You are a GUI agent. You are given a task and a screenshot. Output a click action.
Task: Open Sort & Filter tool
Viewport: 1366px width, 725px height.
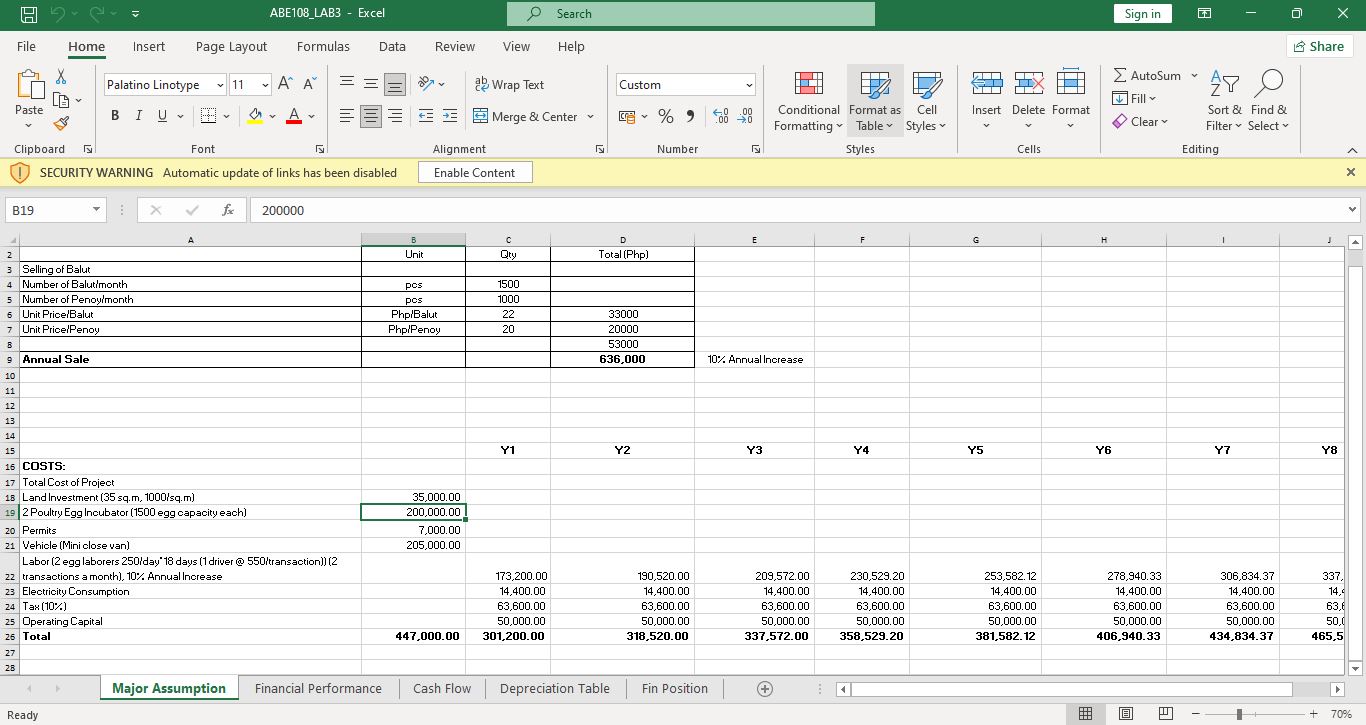click(1224, 101)
